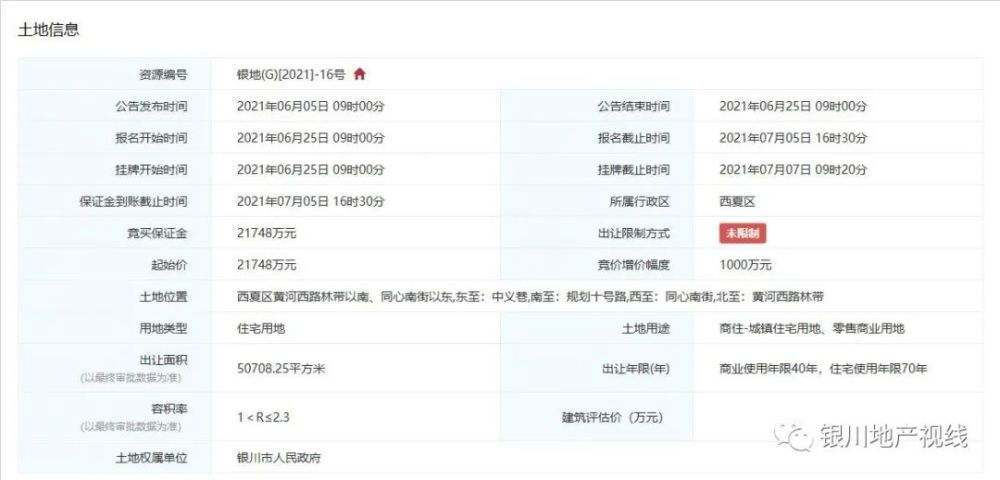The height and width of the screenshot is (480, 1000).
Task: Click the 用地类型 label
Action: (163, 329)
